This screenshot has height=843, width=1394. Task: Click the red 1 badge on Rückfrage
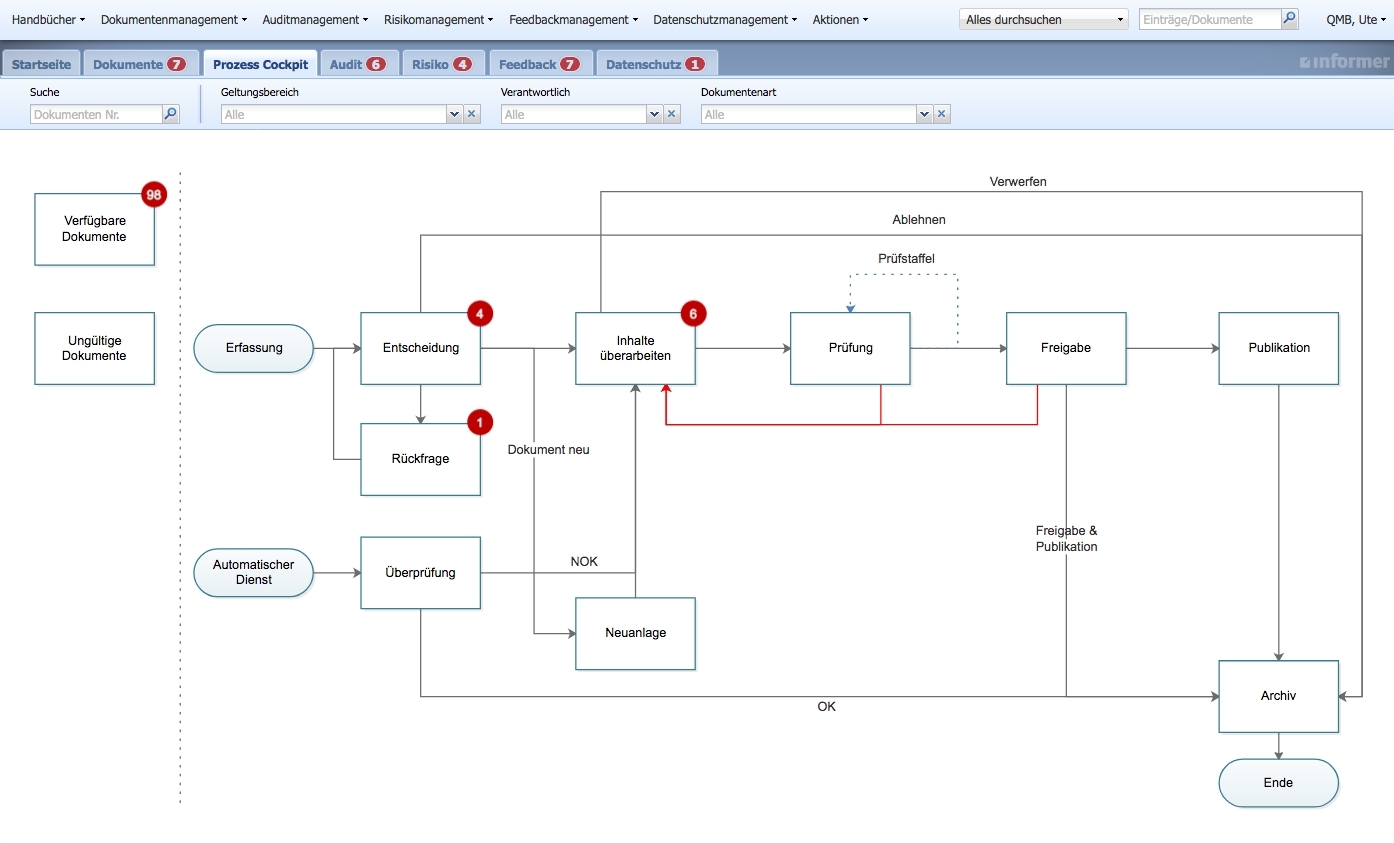click(480, 423)
